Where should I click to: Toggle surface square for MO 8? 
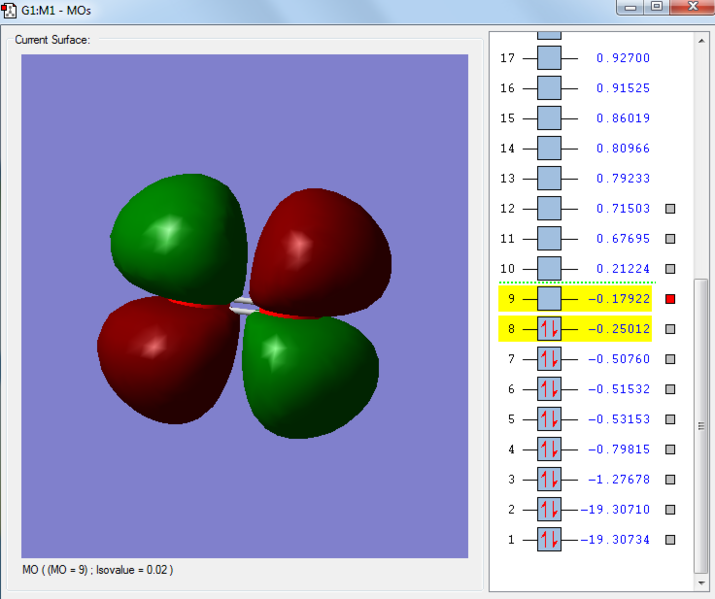[x=670, y=329]
